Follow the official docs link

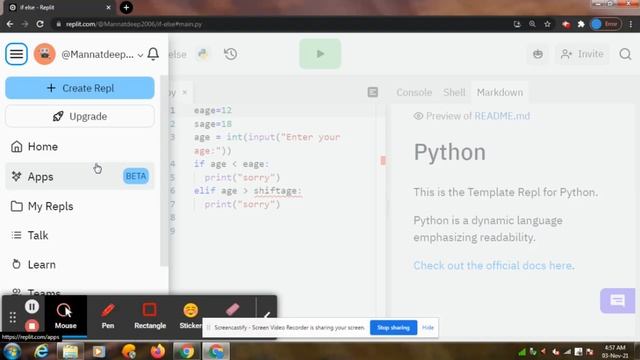pos(494,266)
